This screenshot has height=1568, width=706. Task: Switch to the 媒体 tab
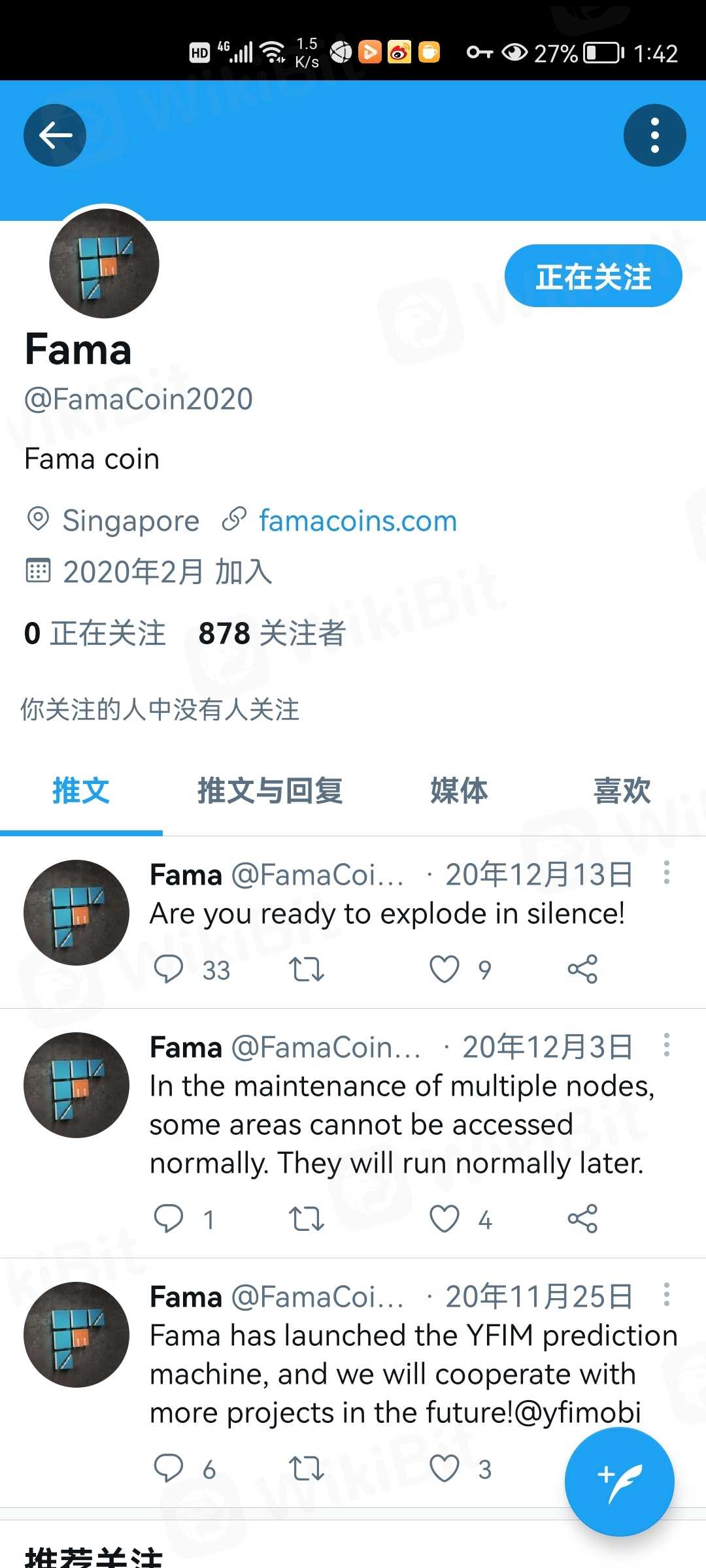(x=459, y=791)
